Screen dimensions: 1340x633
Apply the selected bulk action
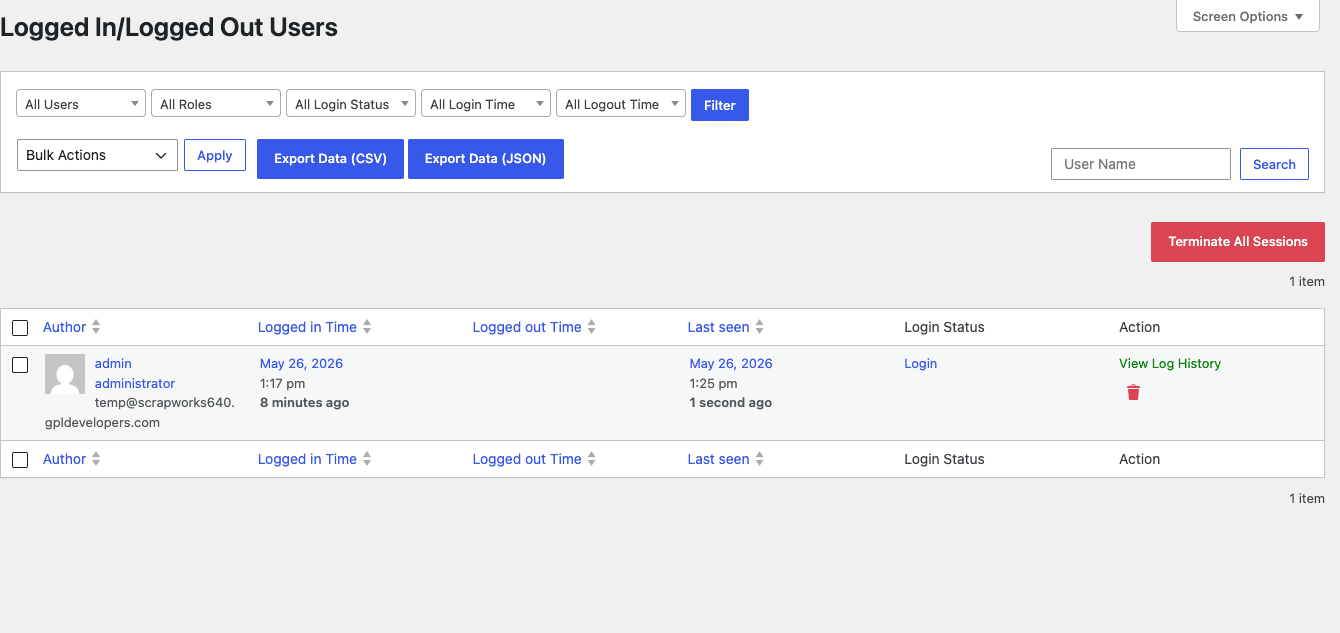click(x=215, y=155)
